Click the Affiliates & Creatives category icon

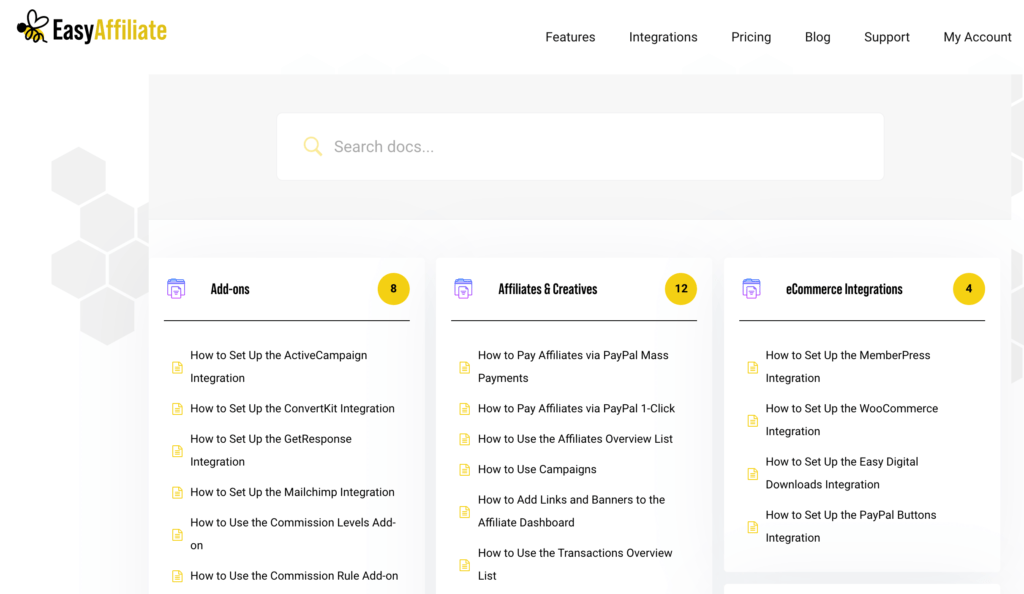coord(463,289)
